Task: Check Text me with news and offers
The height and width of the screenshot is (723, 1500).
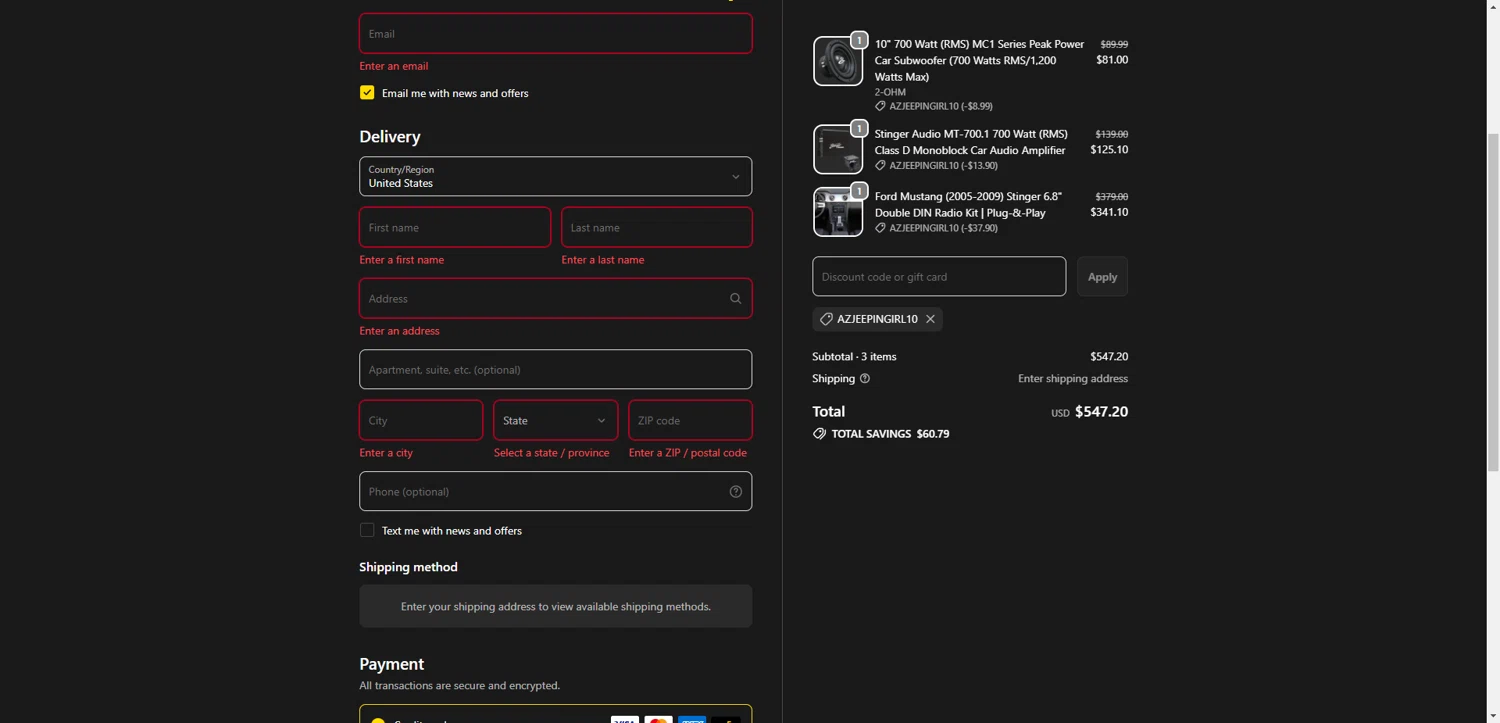Action: click(x=367, y=530)
